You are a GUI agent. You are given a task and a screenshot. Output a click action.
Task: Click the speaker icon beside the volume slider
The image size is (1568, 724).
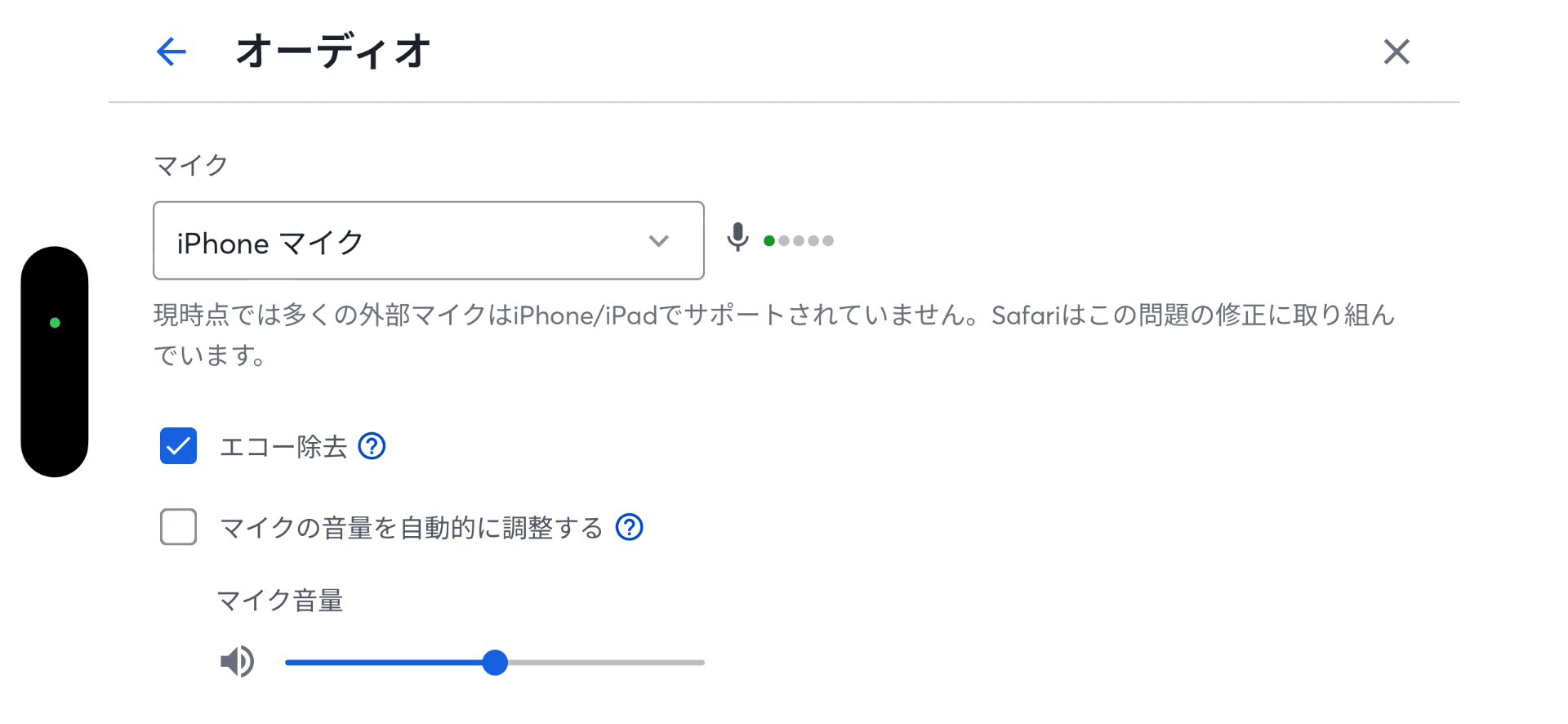click(x=236, y=662)
